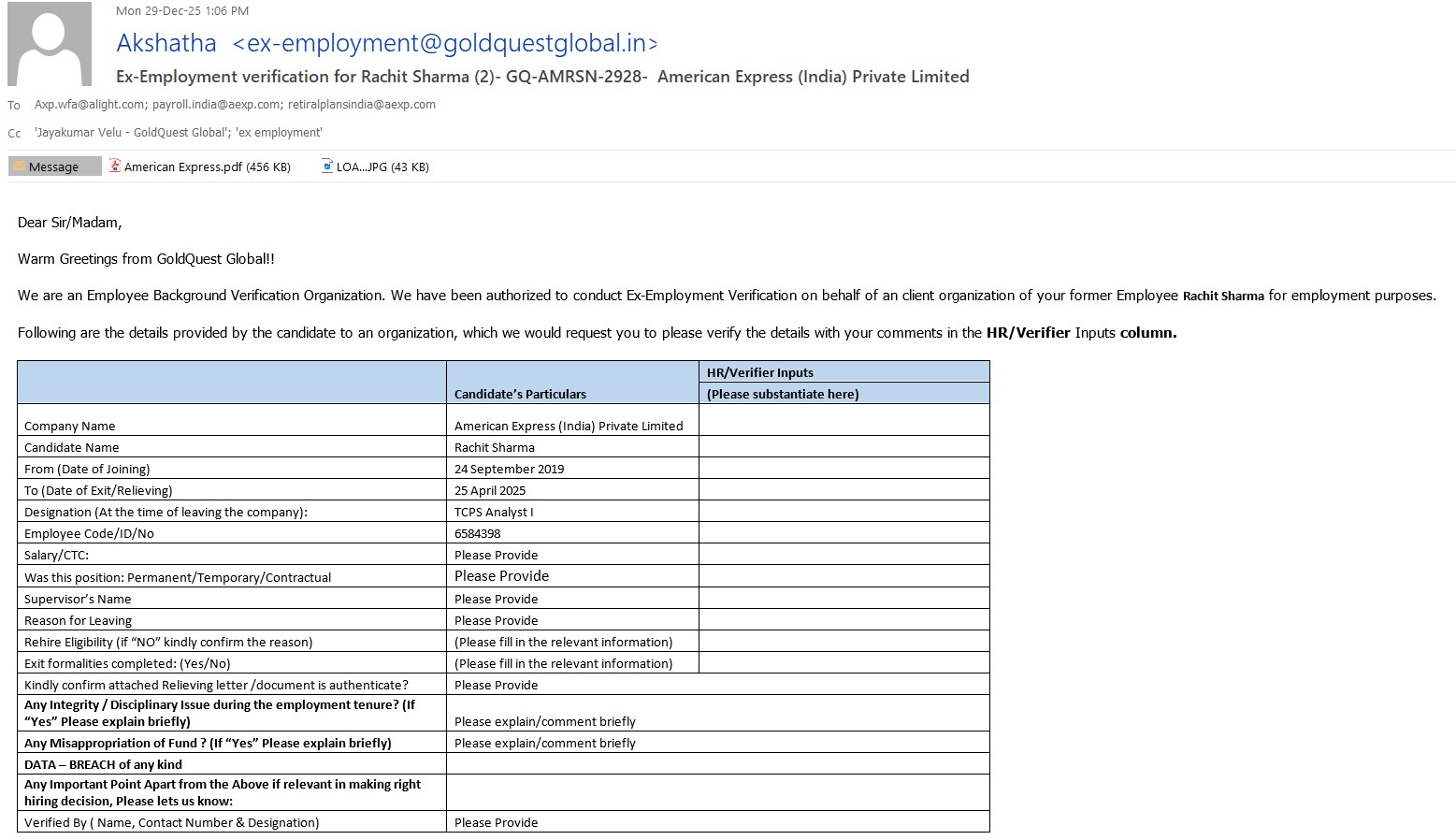Open the LOA...JPG attachment

pos(382,167)
